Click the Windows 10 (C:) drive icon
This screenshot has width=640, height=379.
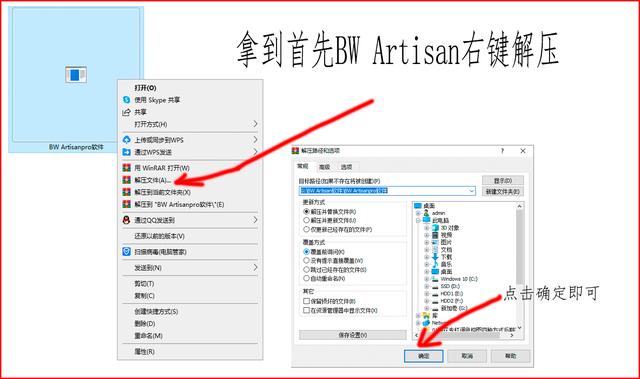(435, 279)
